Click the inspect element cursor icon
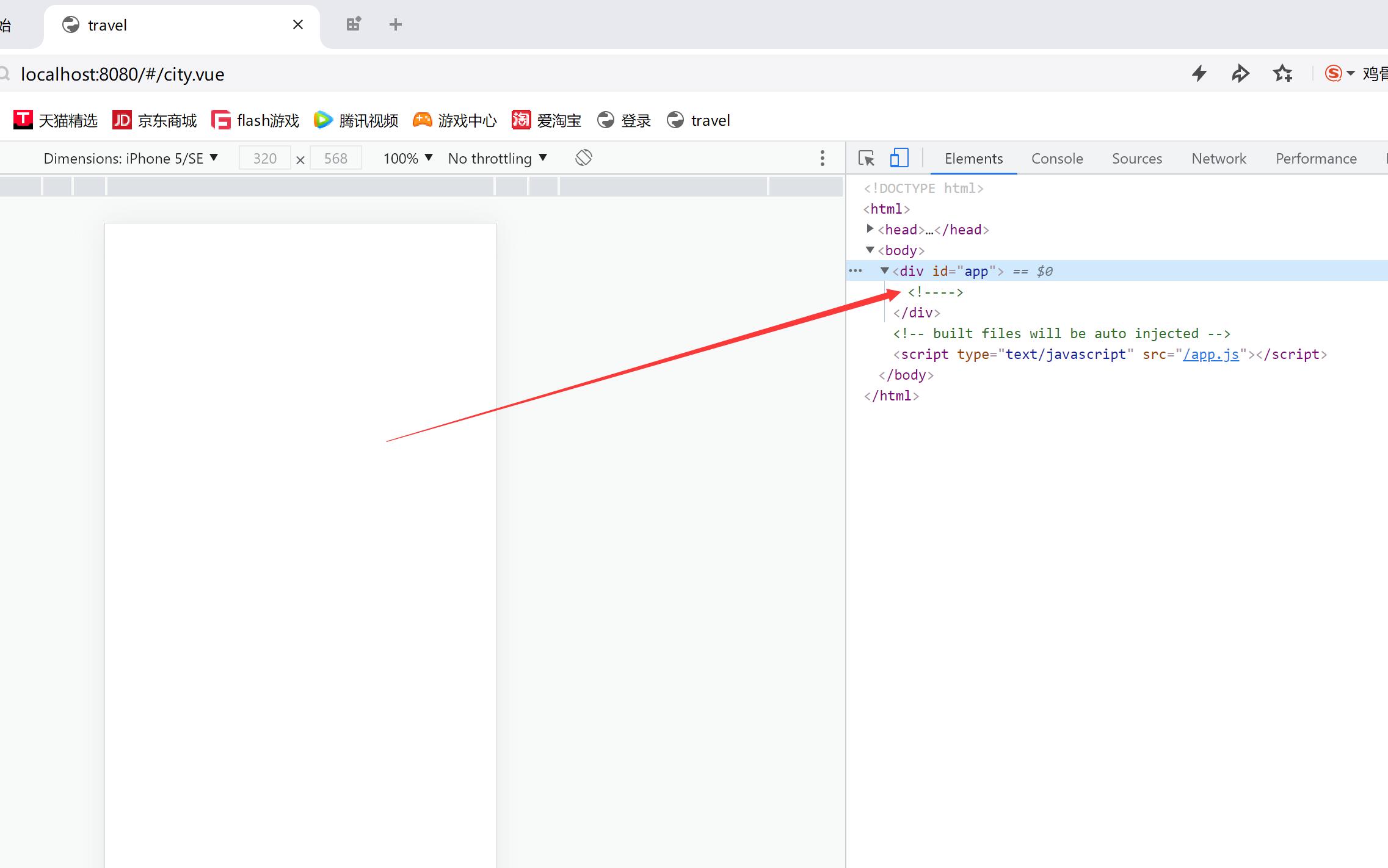This screenshot has height=868, width=1388. pyautogui.click(x=866, y=158)
